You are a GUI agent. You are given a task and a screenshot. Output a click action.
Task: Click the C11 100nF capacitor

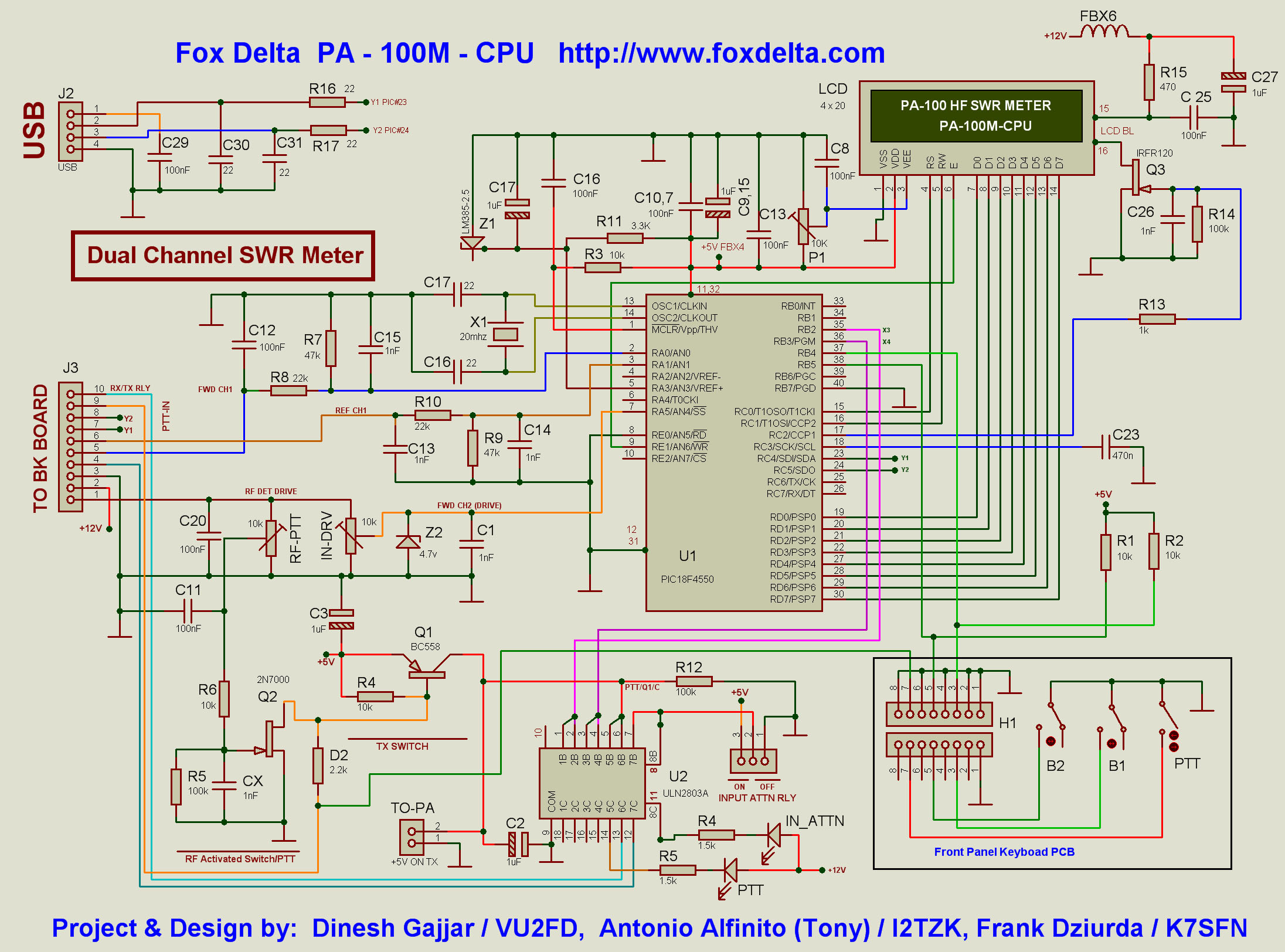click(x=188, y=611)
